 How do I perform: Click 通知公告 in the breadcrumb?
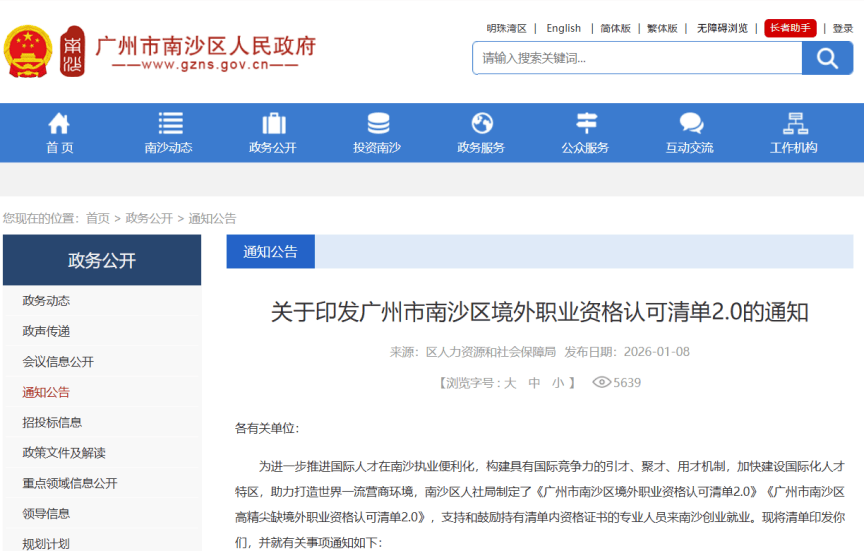pyautogui.click(x=212, y=218)
